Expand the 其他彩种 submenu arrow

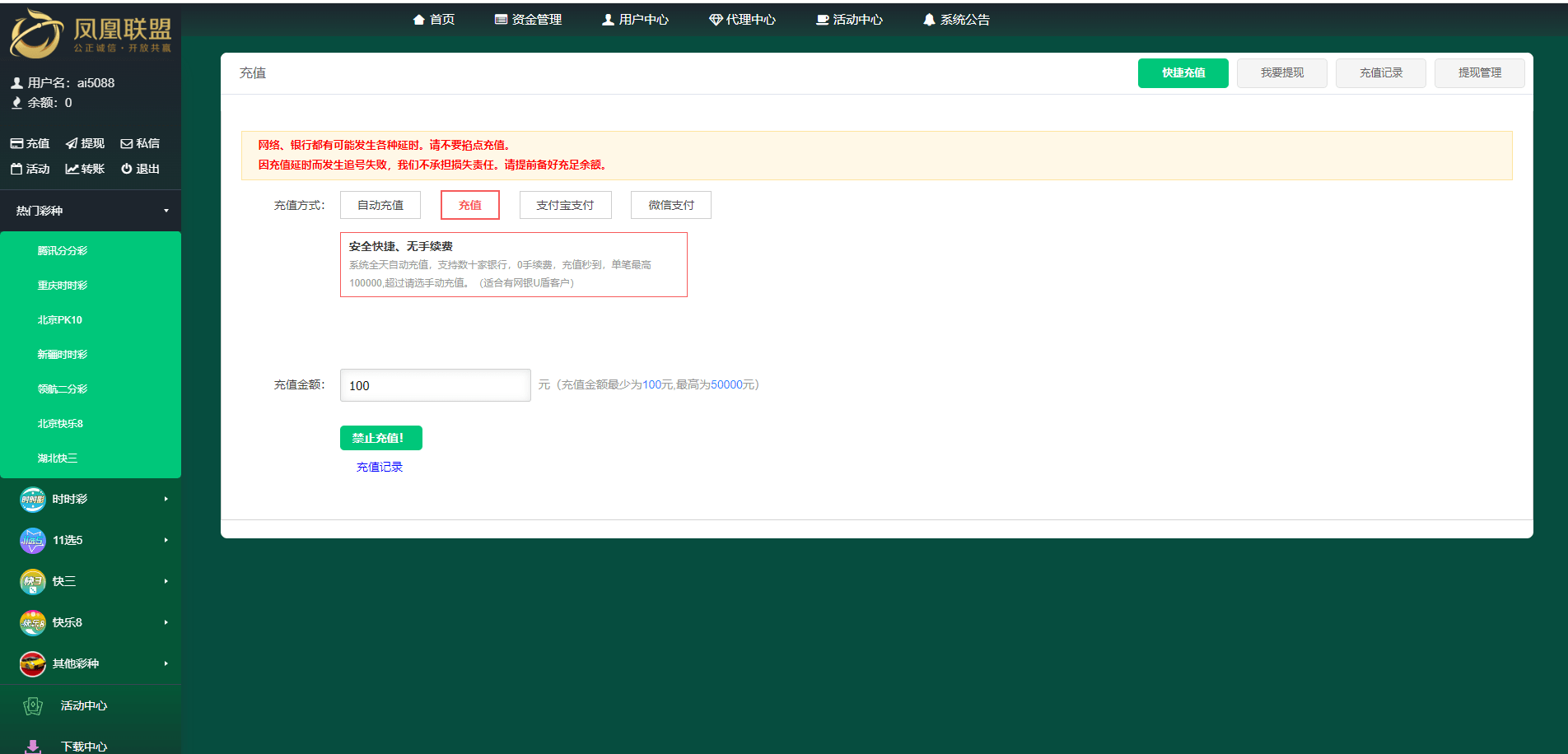coord(166,663)
